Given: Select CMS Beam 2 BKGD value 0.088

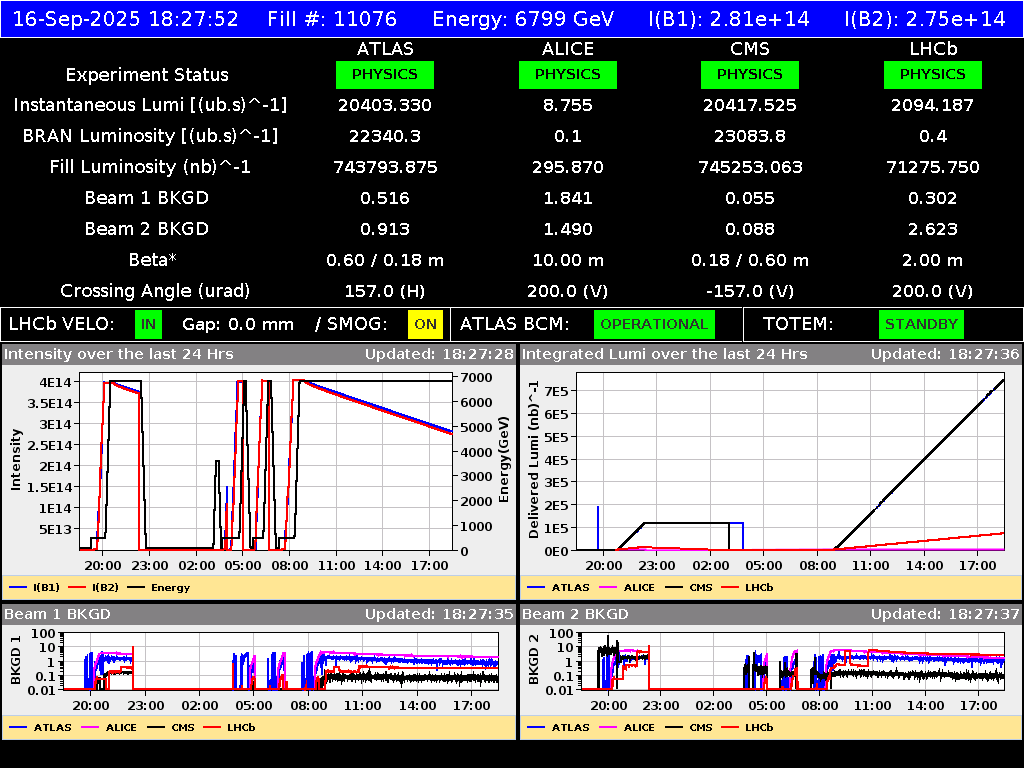Looking at the screenshot, I should [750, 229].
